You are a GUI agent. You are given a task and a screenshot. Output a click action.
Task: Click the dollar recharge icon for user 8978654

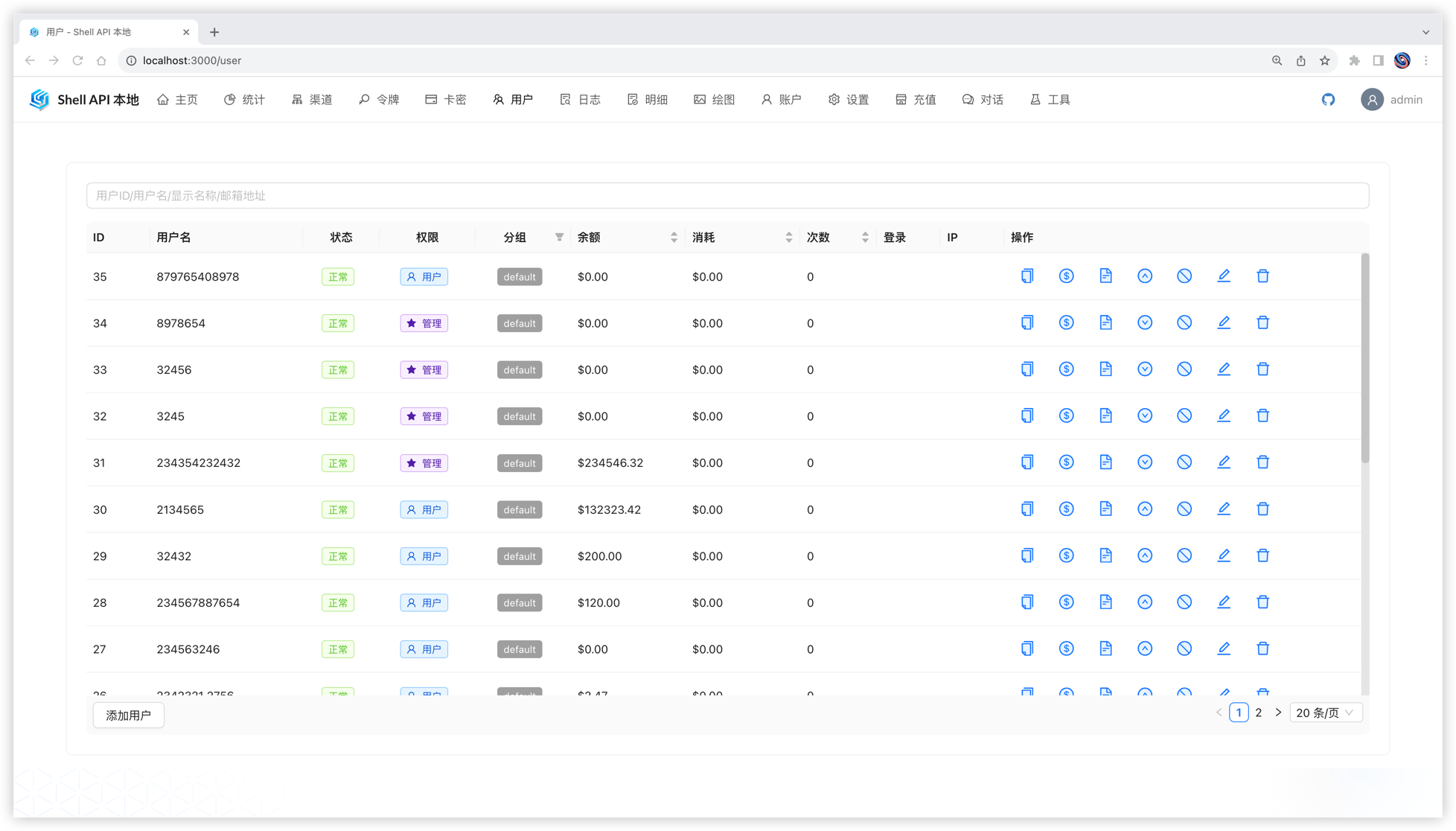1066,322
